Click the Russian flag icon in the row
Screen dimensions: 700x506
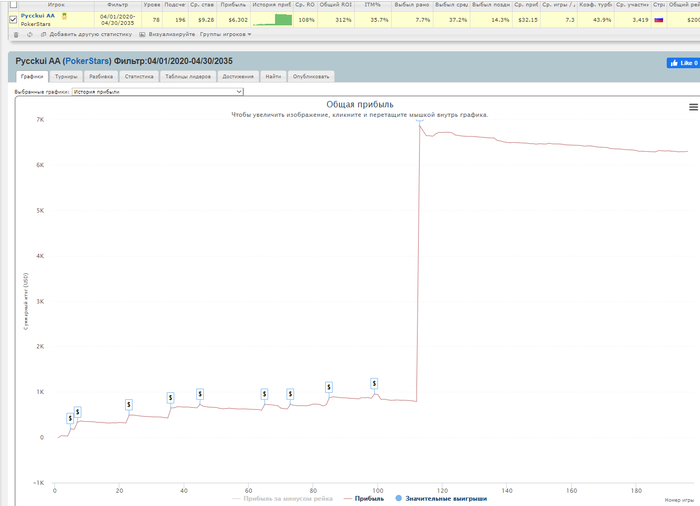click(x=658, y=20)
